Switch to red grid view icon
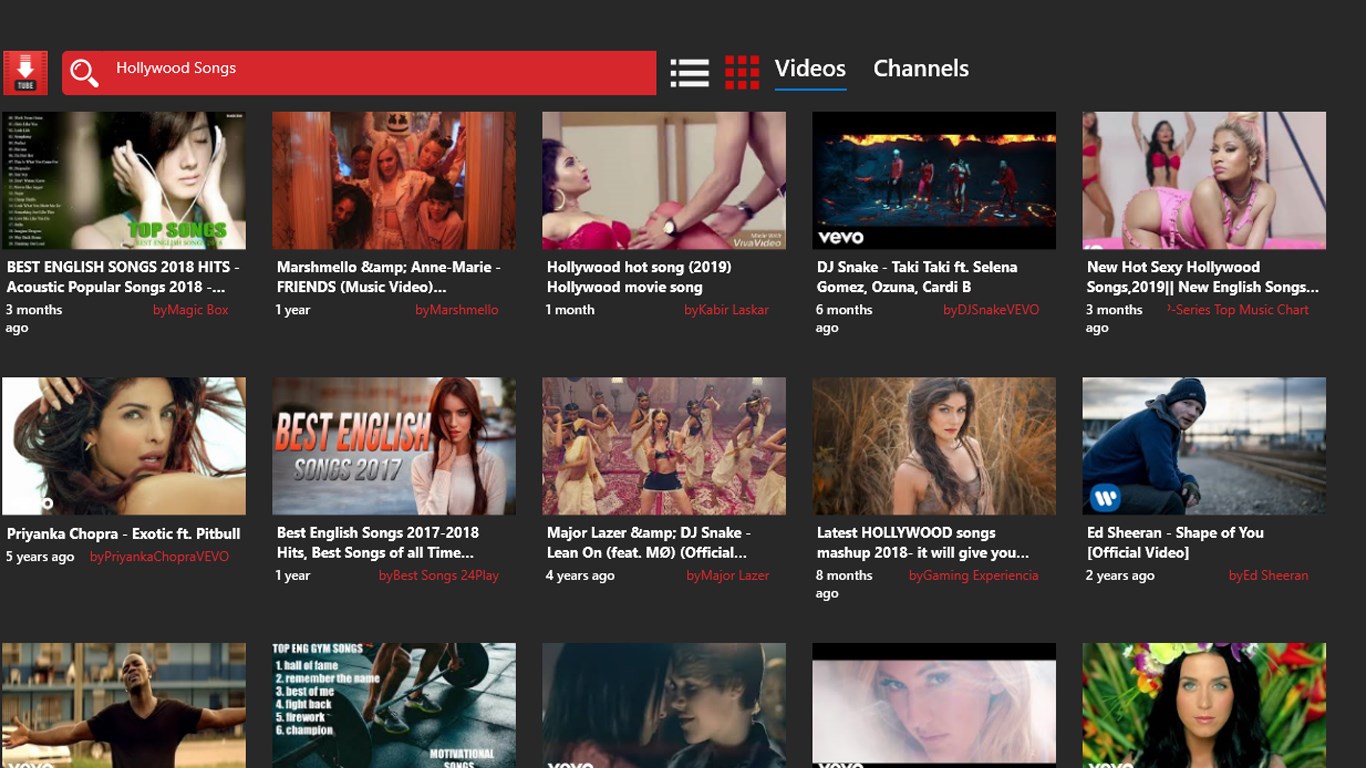 [x=742, y=72]
